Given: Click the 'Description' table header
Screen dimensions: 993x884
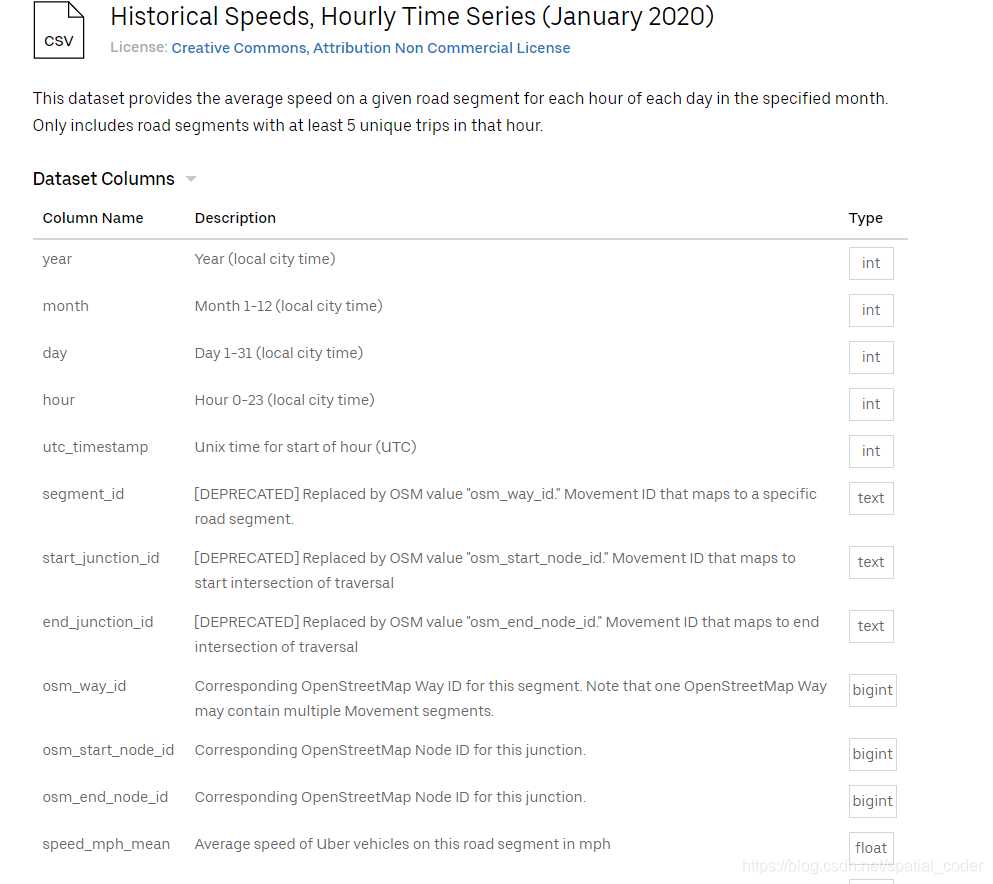Looking at the screenshot, I should 235,218.
